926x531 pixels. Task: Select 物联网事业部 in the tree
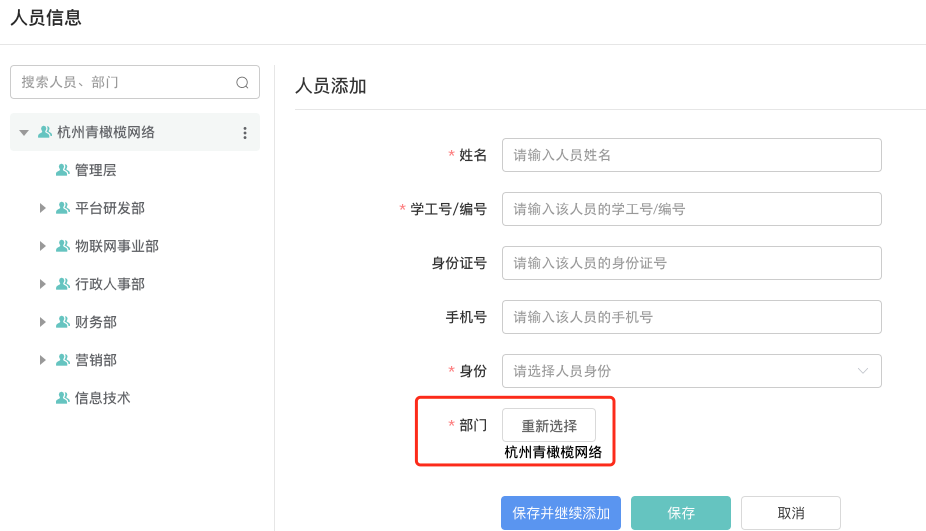(x=117, y=246)
